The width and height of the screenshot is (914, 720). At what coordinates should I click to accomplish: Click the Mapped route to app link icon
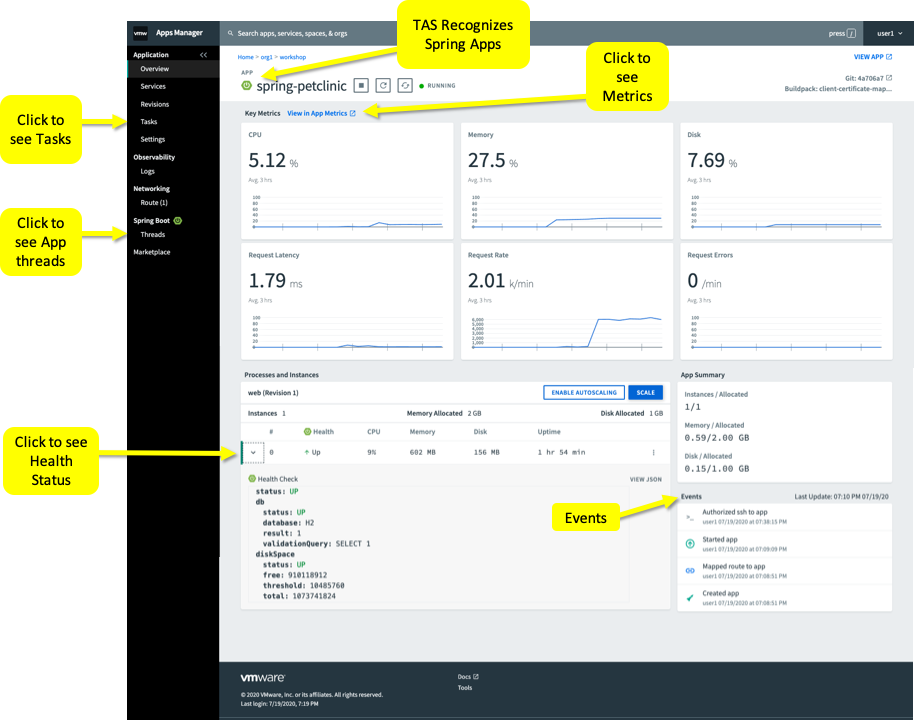tap(690, 571)
